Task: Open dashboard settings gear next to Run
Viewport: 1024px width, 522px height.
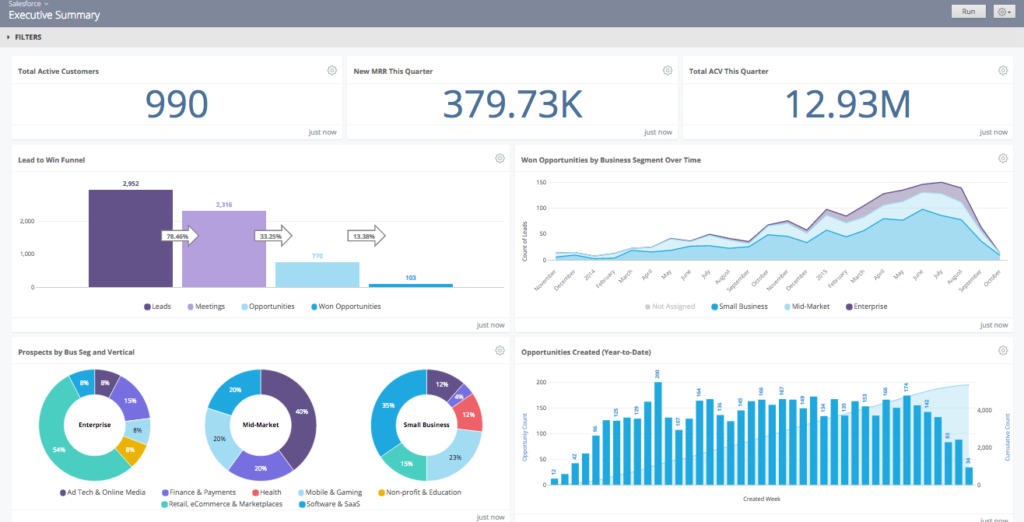Action: click(x=1003, y=12)
